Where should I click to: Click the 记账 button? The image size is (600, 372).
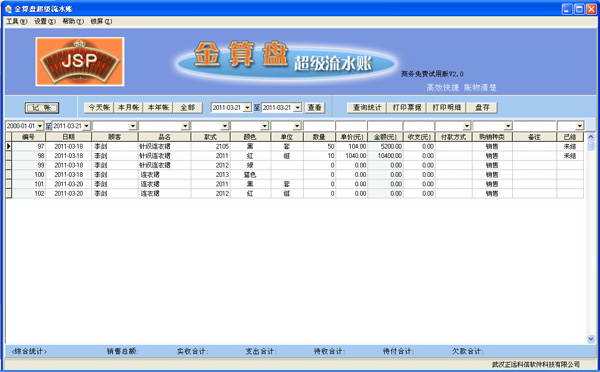[x=42, y=108]
